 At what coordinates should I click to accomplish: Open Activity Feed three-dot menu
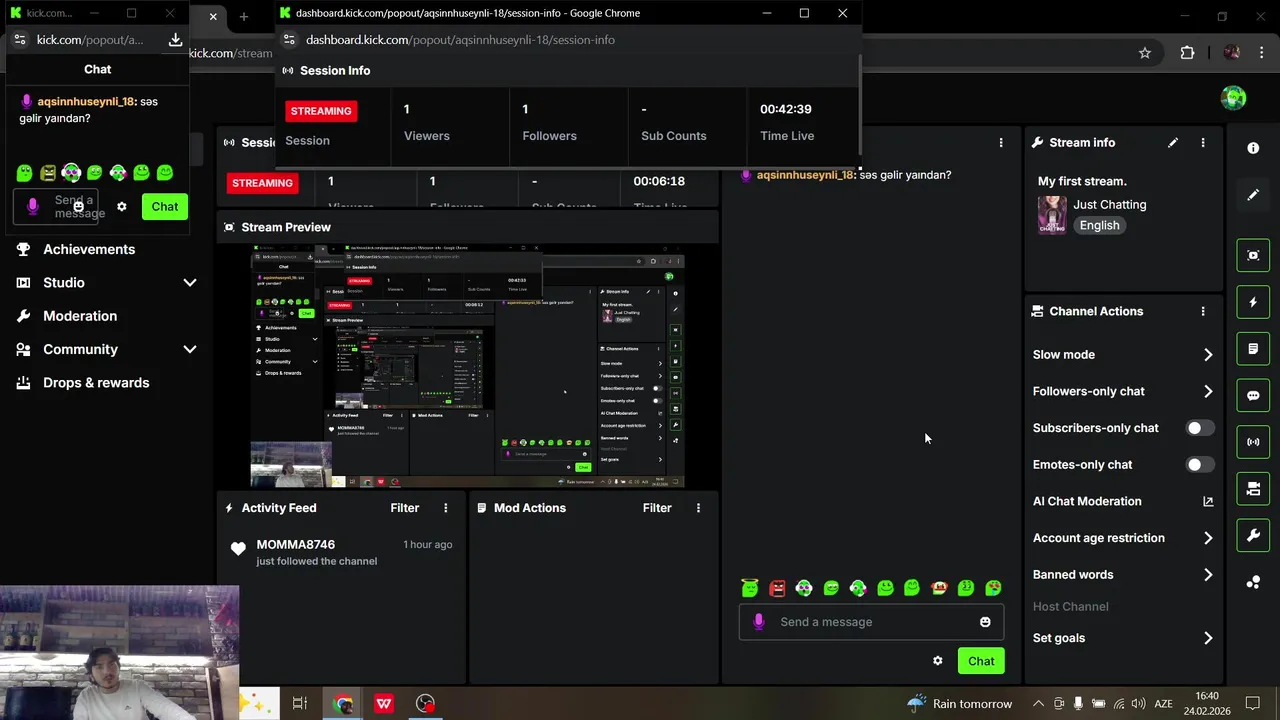coord(446,508)
